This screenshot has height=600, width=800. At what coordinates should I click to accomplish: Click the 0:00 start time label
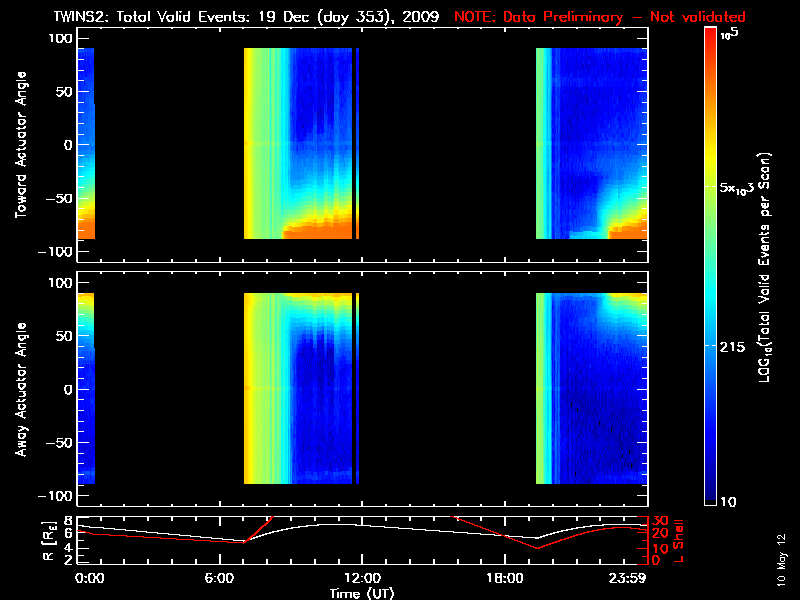[89, 578]
